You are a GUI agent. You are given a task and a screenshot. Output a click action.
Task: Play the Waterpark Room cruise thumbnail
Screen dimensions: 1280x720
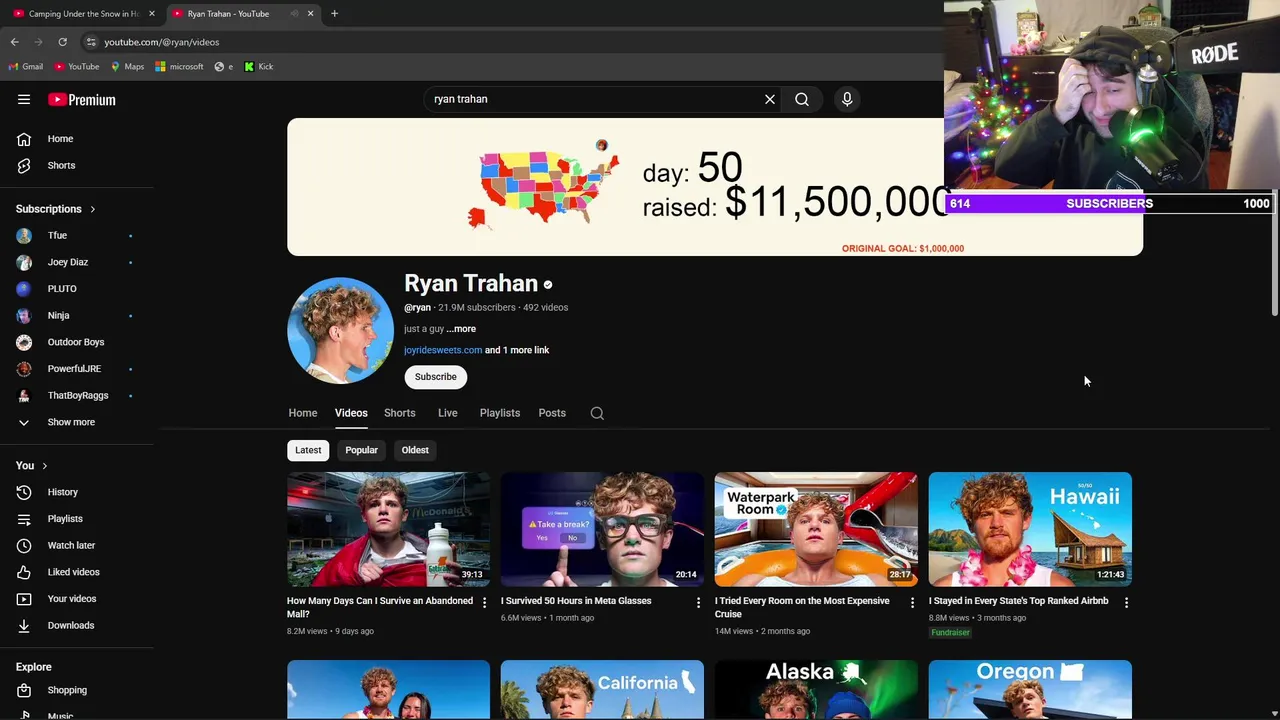tap(816, 529)
